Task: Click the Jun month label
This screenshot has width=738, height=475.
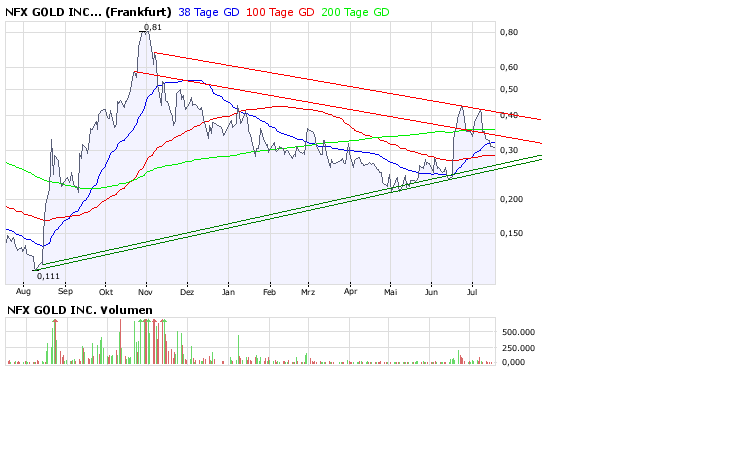Action: coord(431,292)
